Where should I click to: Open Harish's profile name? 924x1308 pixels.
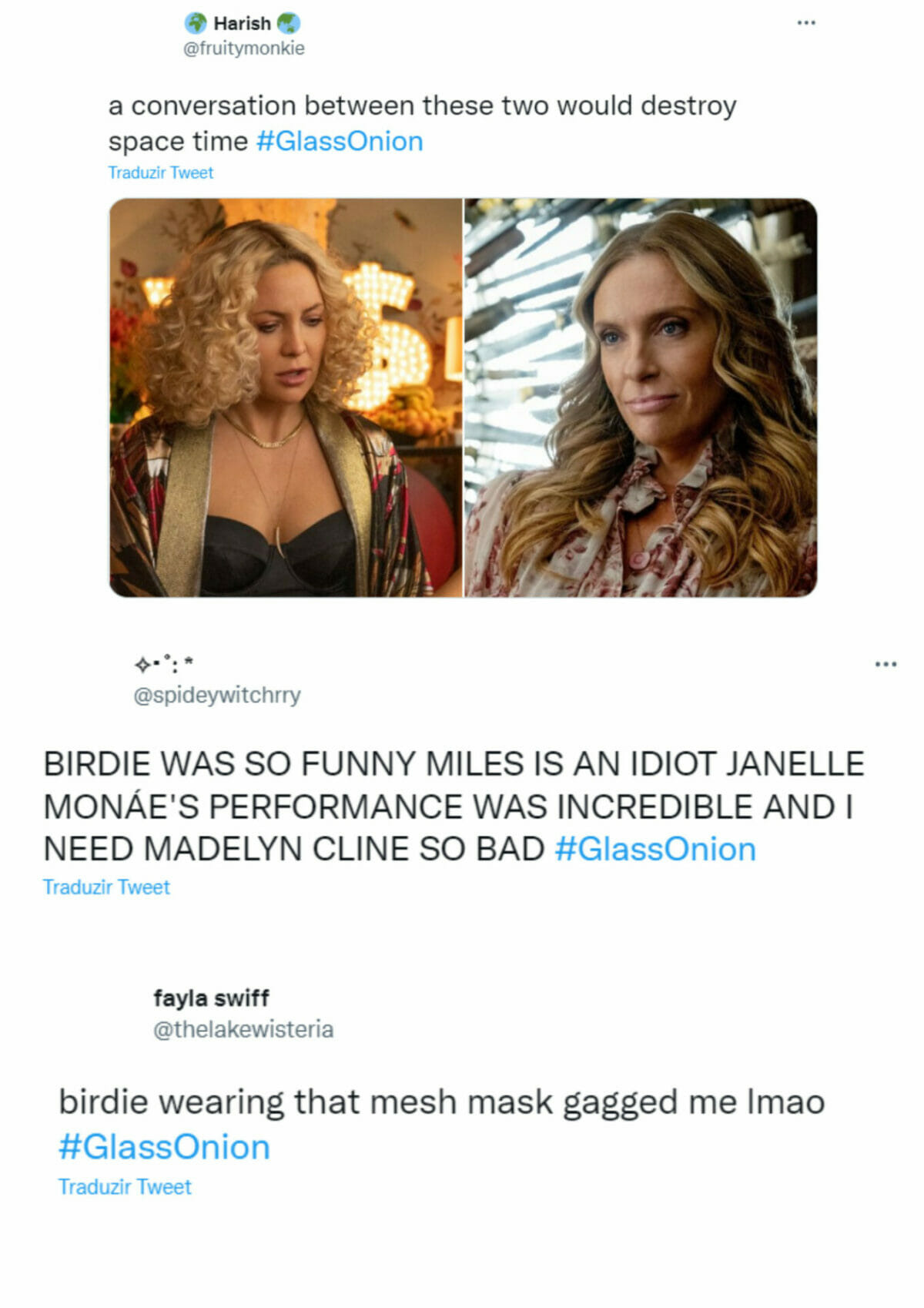[243, 24]
